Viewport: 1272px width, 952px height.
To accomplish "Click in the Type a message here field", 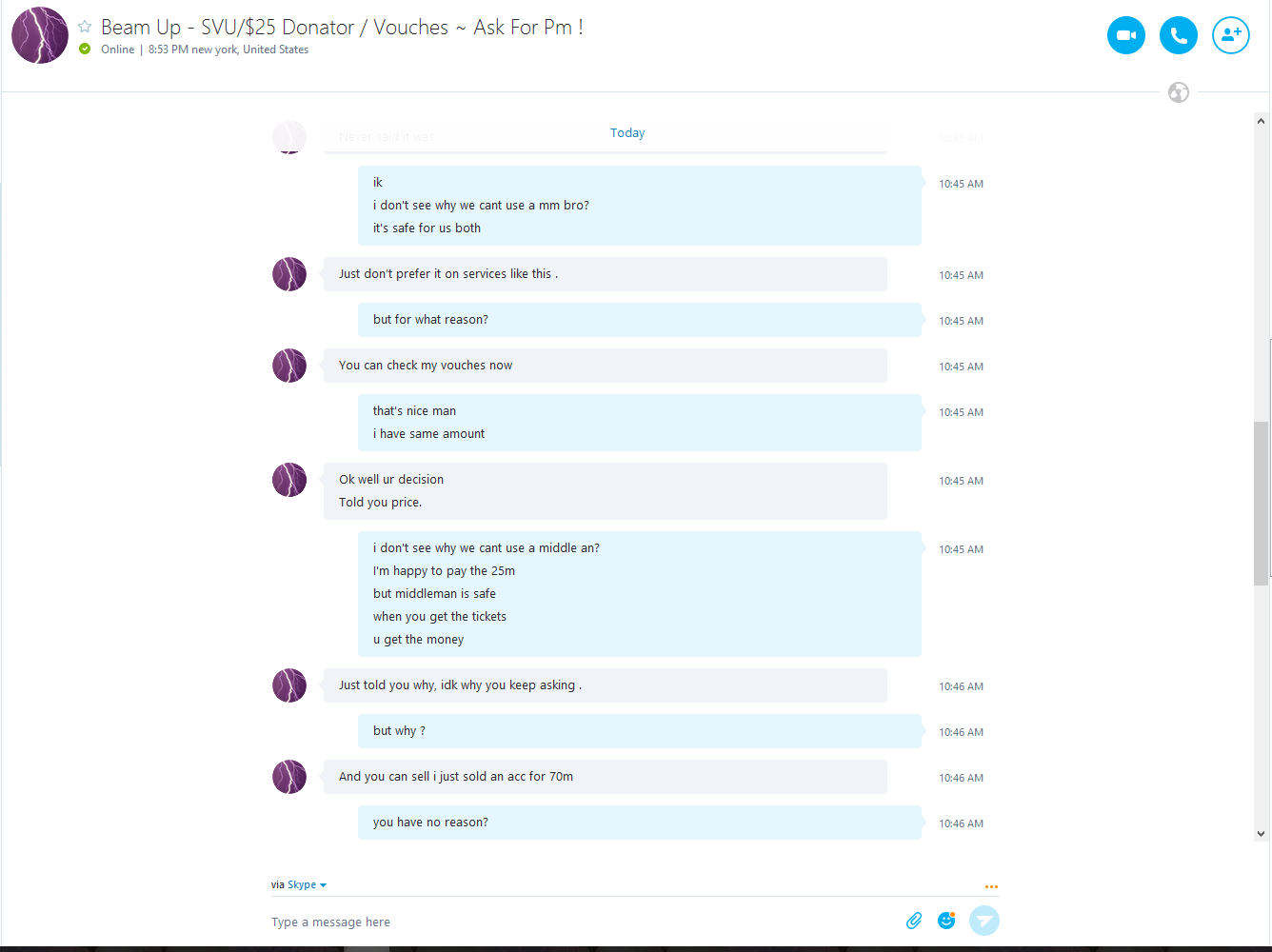I will point(581,922).
